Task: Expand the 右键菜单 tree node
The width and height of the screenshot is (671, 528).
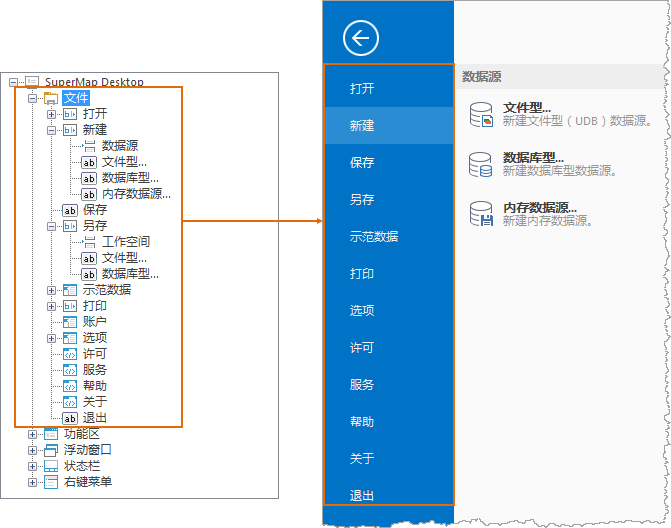Action: tap(32, 482)
